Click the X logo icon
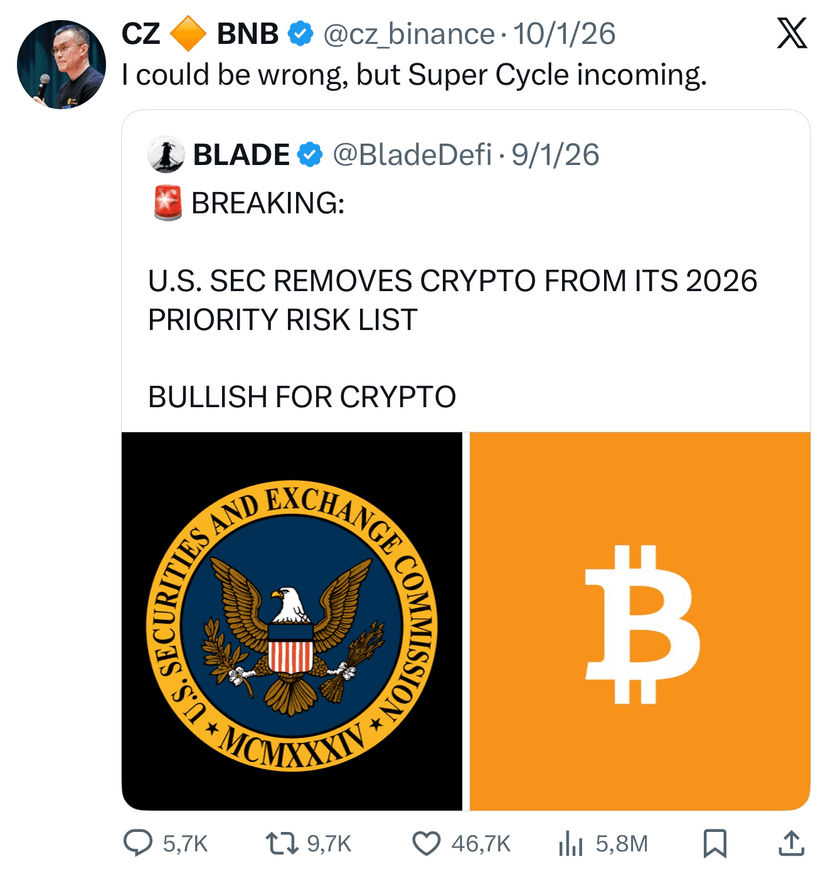This screenshot has width=828, height=884. pyautogui.click(x=792, y=36)
